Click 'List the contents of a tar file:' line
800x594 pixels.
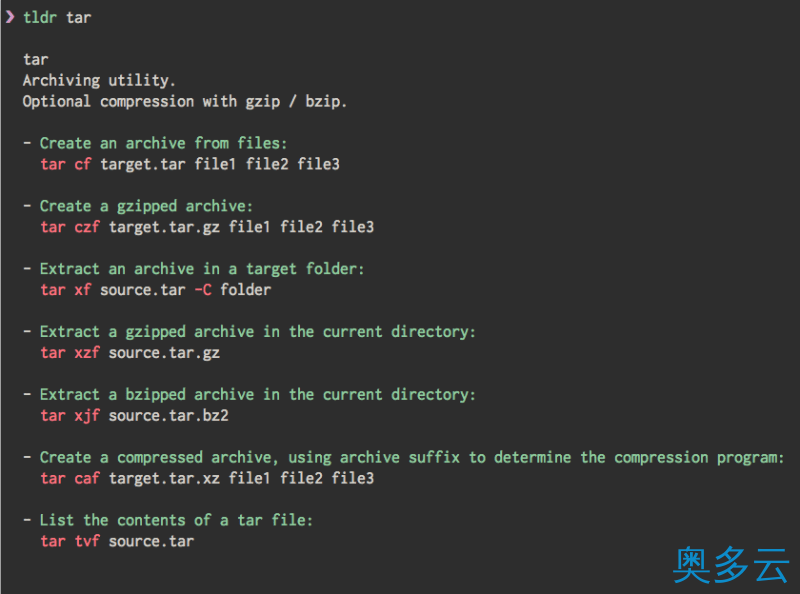click(176, 520)
